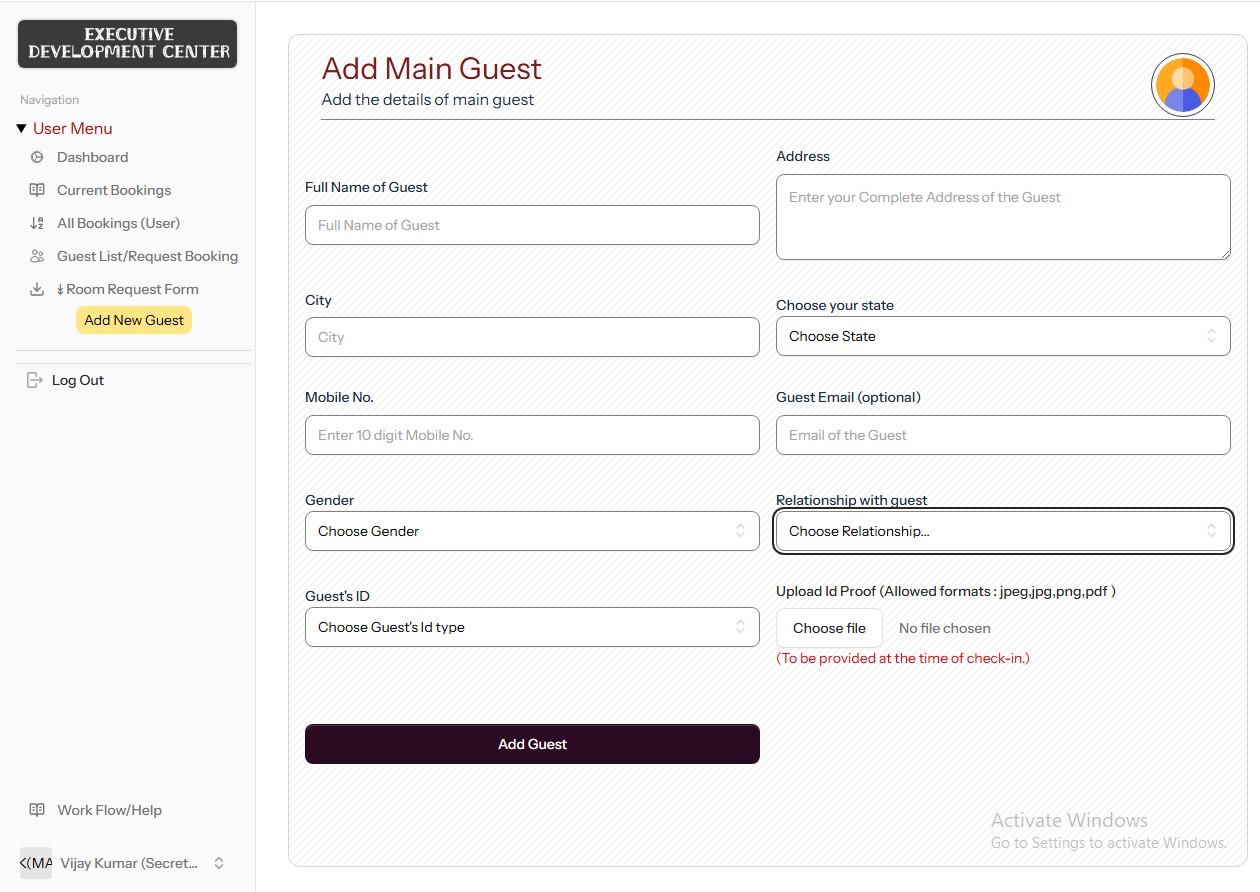Open Guest List/Request Booking menu item
Image resolution: width=1260 pixels, height=892 pixels.
click(x=147, y=256)
